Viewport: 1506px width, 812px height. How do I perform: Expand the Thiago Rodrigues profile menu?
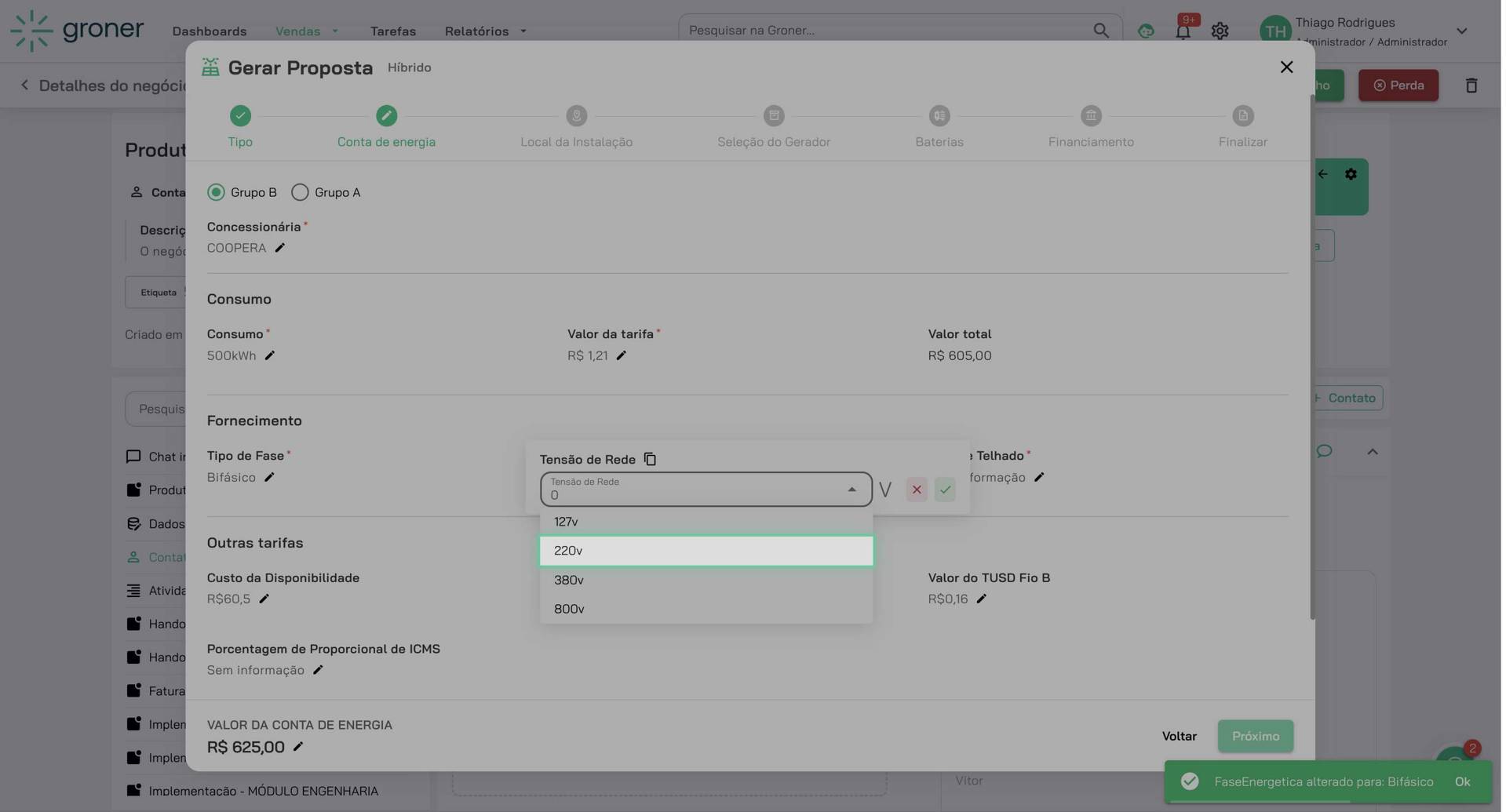(x=1461, y=31)
